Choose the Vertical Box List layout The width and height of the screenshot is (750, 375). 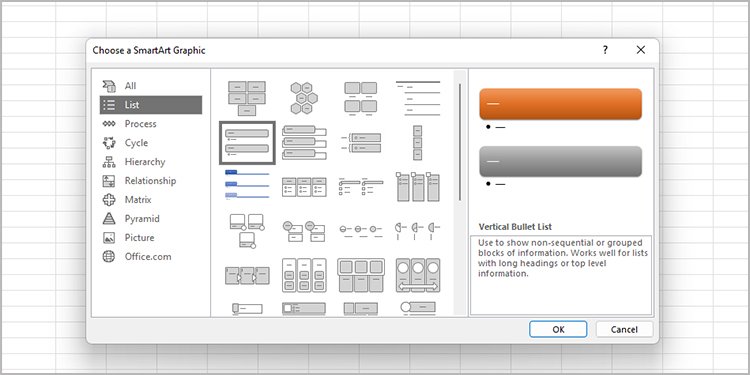(304, 143)
